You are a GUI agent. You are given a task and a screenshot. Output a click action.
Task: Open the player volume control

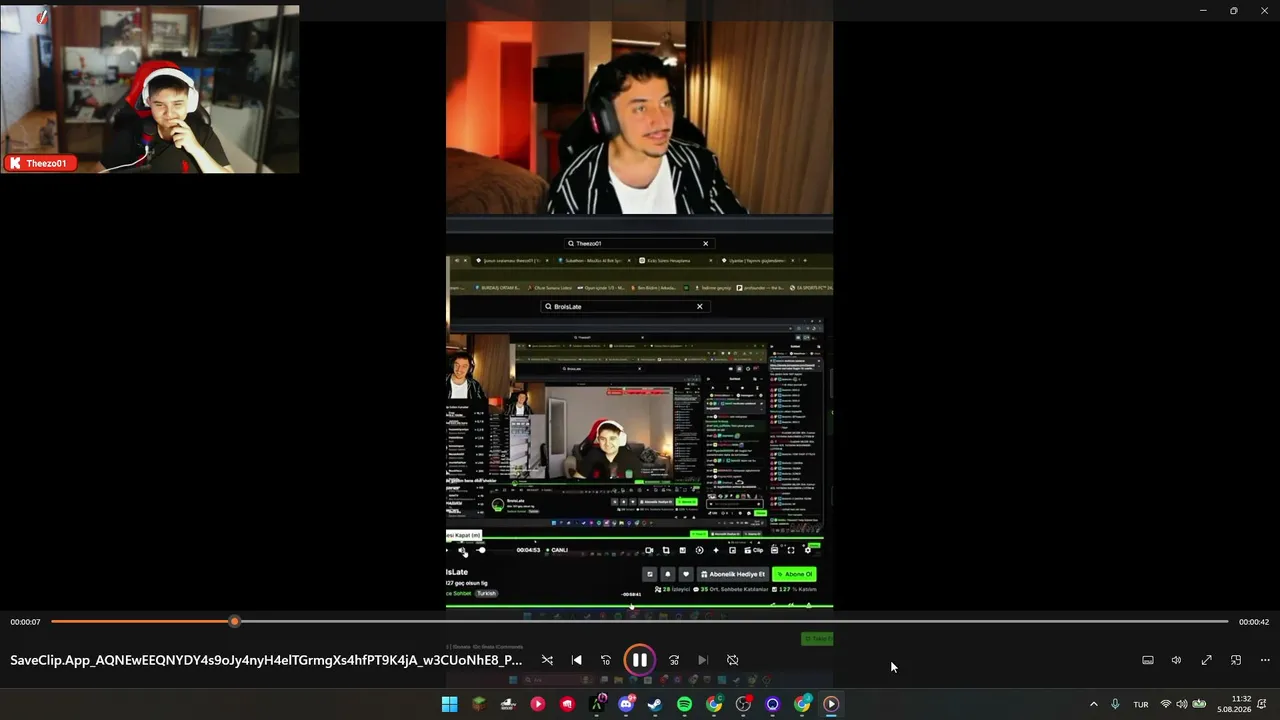(x=1177, y=660)
